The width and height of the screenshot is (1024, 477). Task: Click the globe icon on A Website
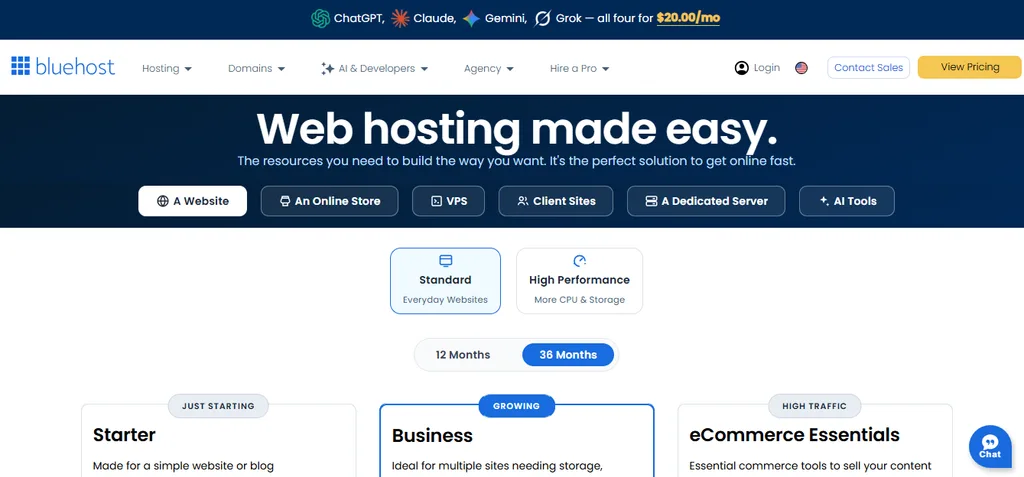pos(163,201)
